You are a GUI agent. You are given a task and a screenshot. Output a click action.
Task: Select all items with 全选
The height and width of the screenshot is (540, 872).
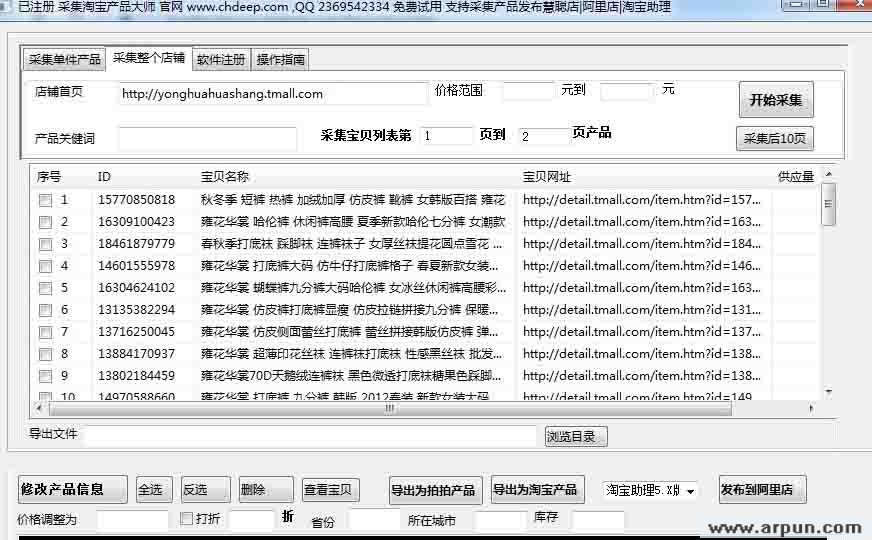pyautogui.click(x=154, y=490)
